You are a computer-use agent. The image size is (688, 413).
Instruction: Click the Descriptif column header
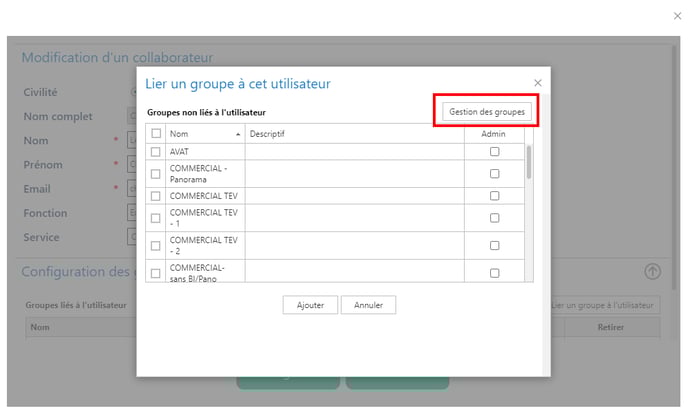pos(355,133)
